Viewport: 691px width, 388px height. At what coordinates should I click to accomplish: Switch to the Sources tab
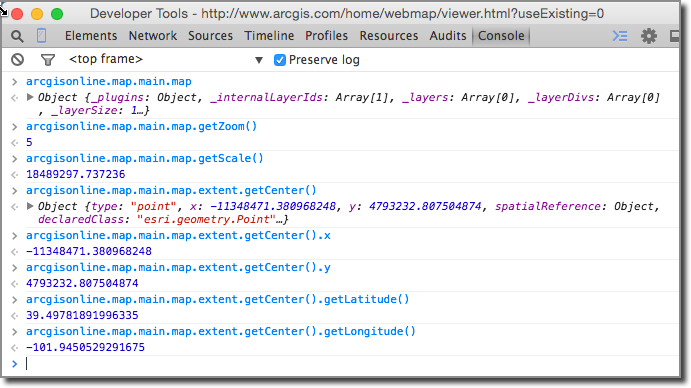[210, 36]
